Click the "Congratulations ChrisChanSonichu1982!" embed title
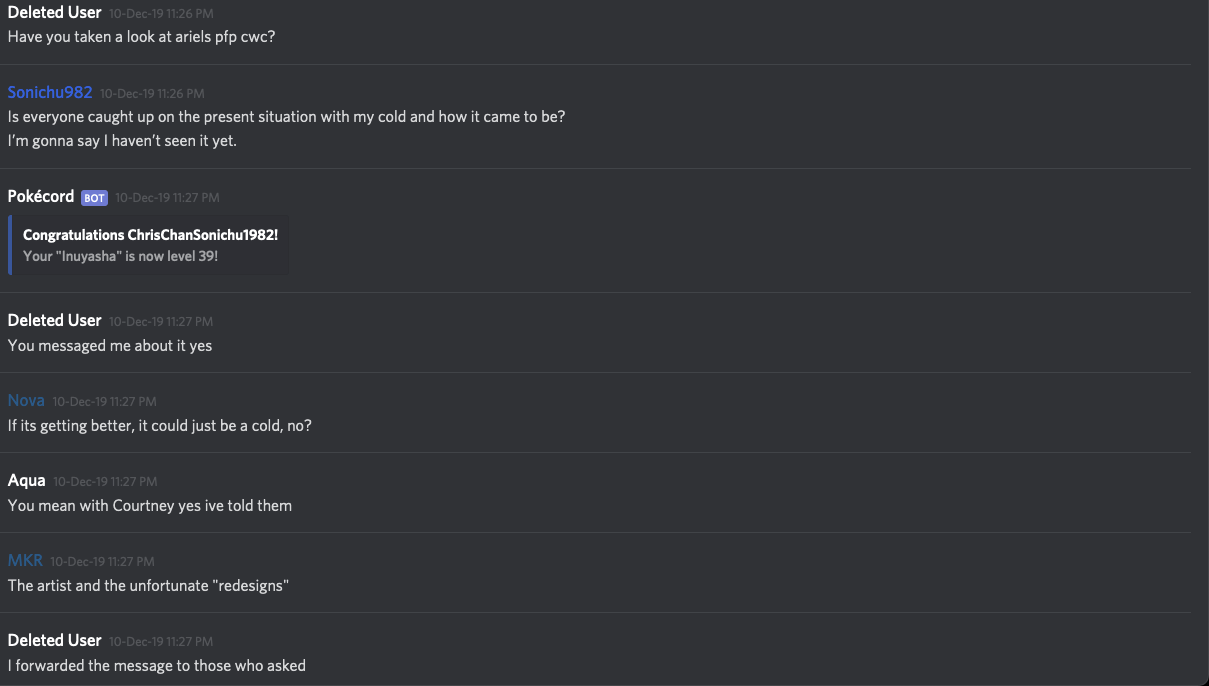This screenshot has height=686, width=1209. tap(150, 235)
